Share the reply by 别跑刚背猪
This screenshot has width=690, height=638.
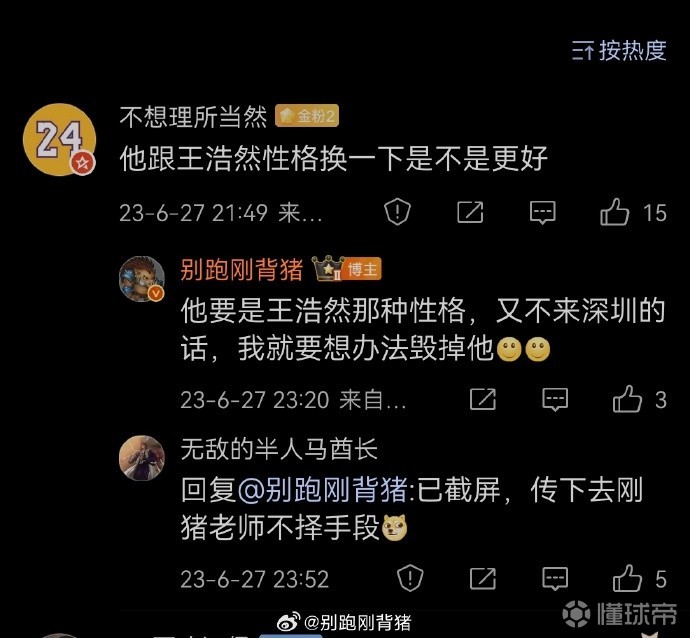[483, 399]
